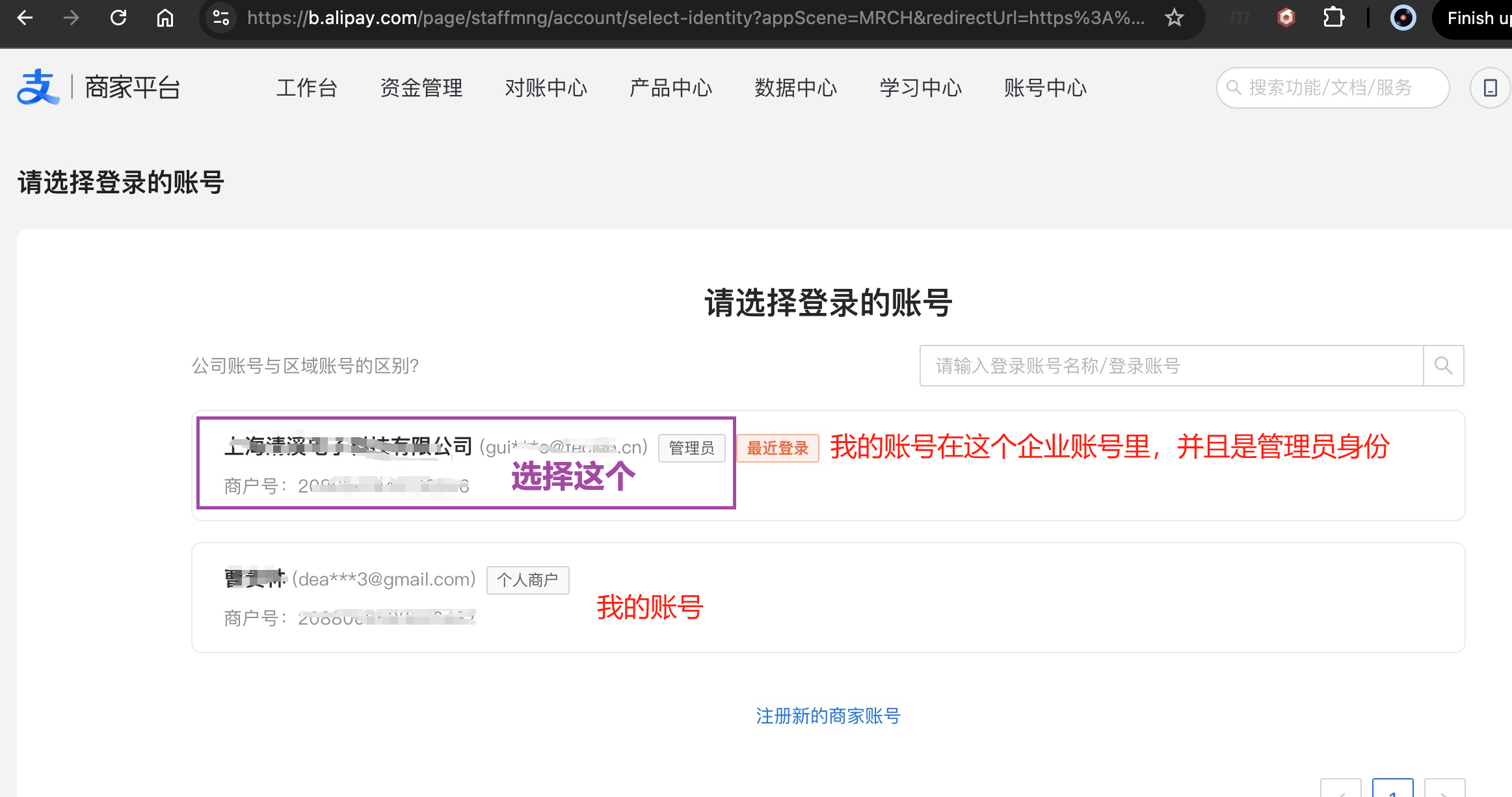Open the 产品中心 menu
1512x797 pixels.
(x=671, y=88)
